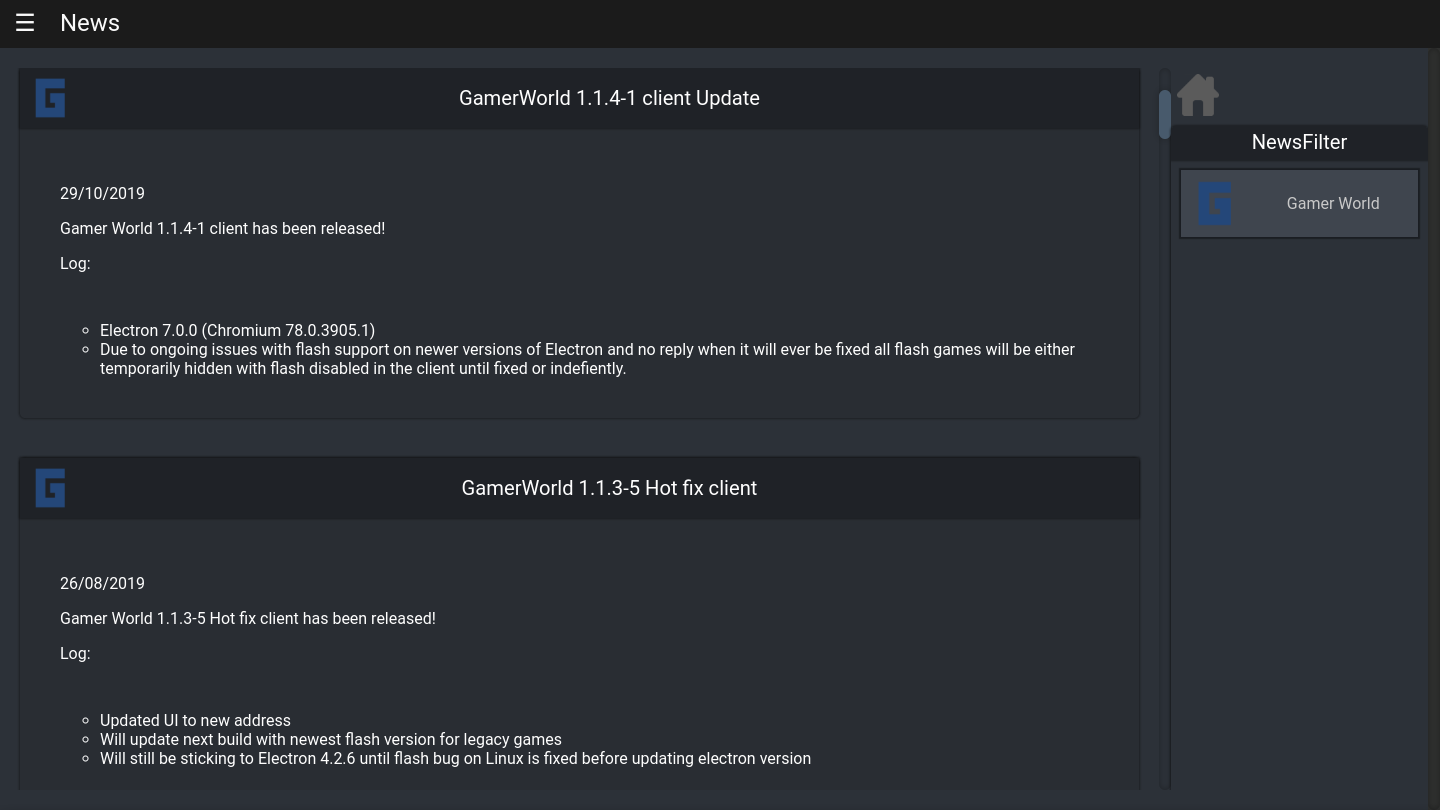Select the Electron 7.0.0 Chromium bullet item
Viewport: 1440px width, 810px height.
point(237,330)
